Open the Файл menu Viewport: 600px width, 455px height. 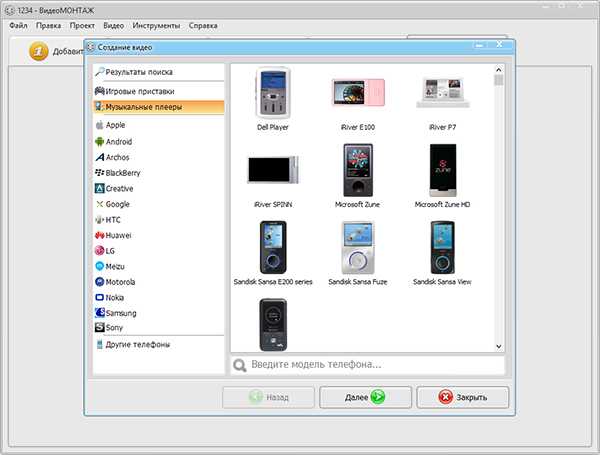point(18,26)
